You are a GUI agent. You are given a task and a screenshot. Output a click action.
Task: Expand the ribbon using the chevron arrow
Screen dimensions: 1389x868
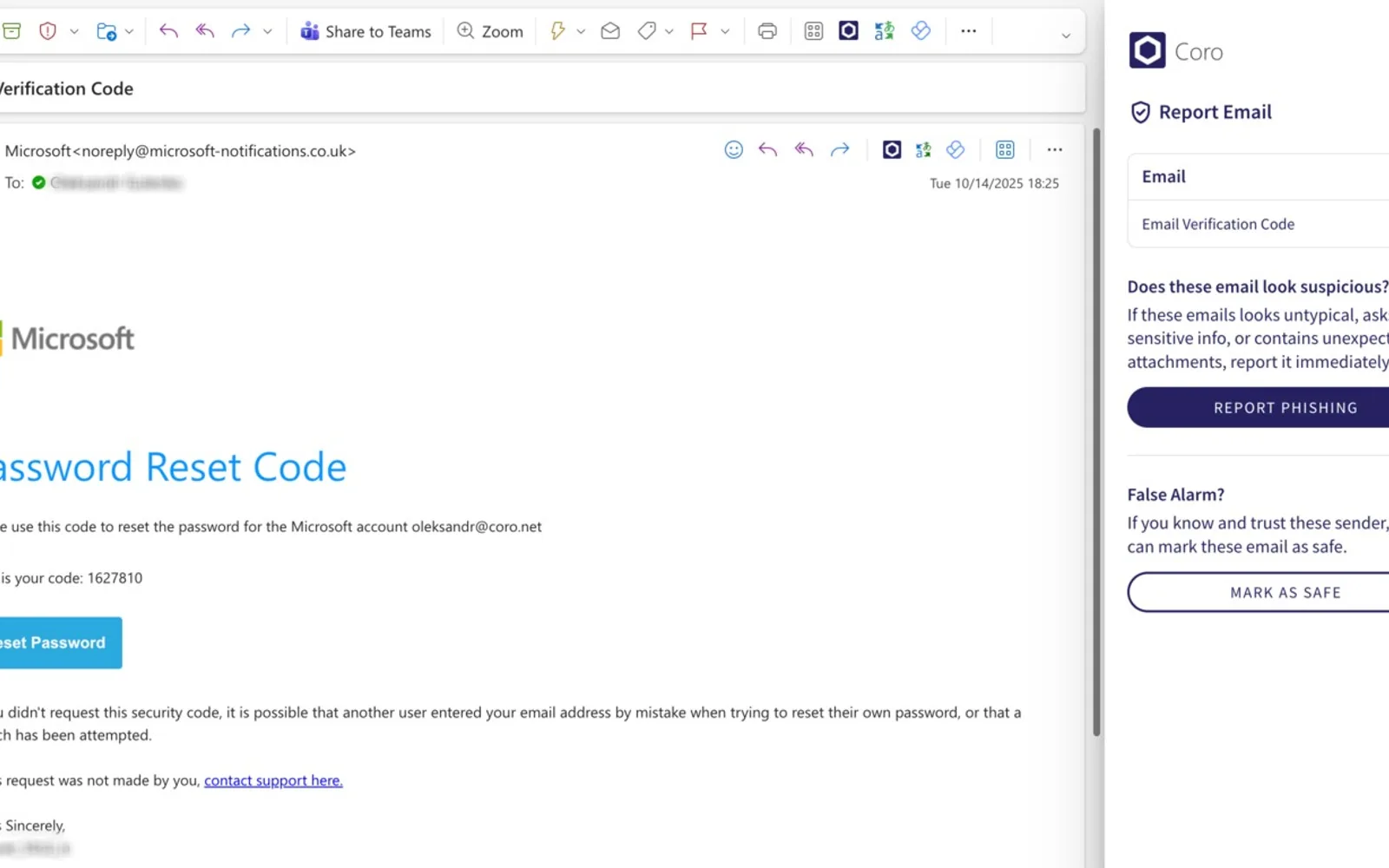point(1066,36)
